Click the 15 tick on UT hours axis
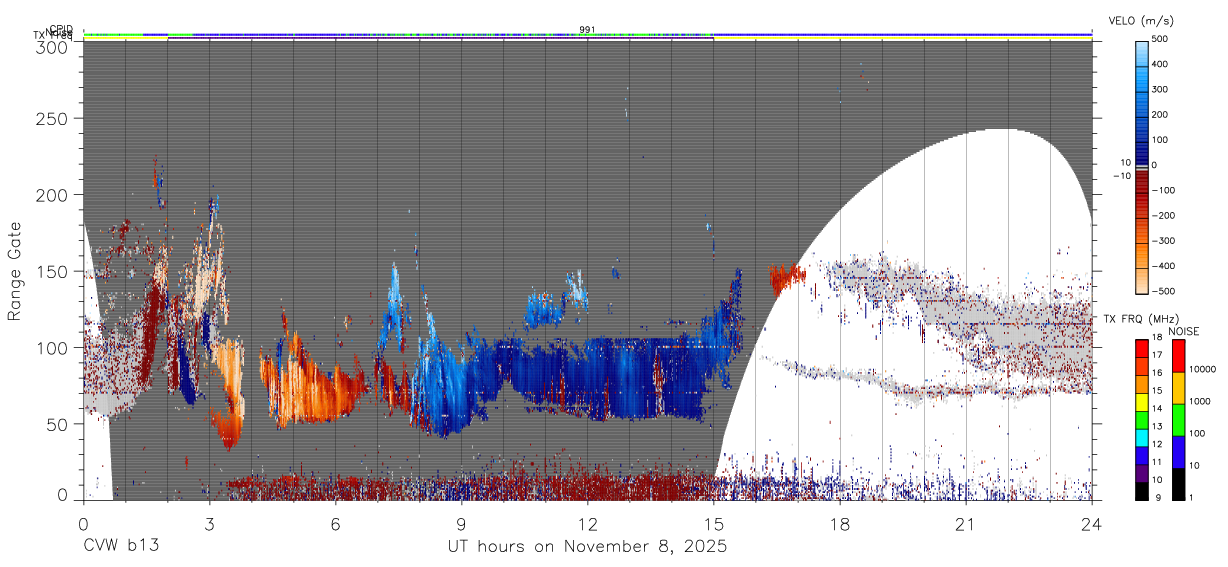This screenshot has height=567, width=1228. 714,523
